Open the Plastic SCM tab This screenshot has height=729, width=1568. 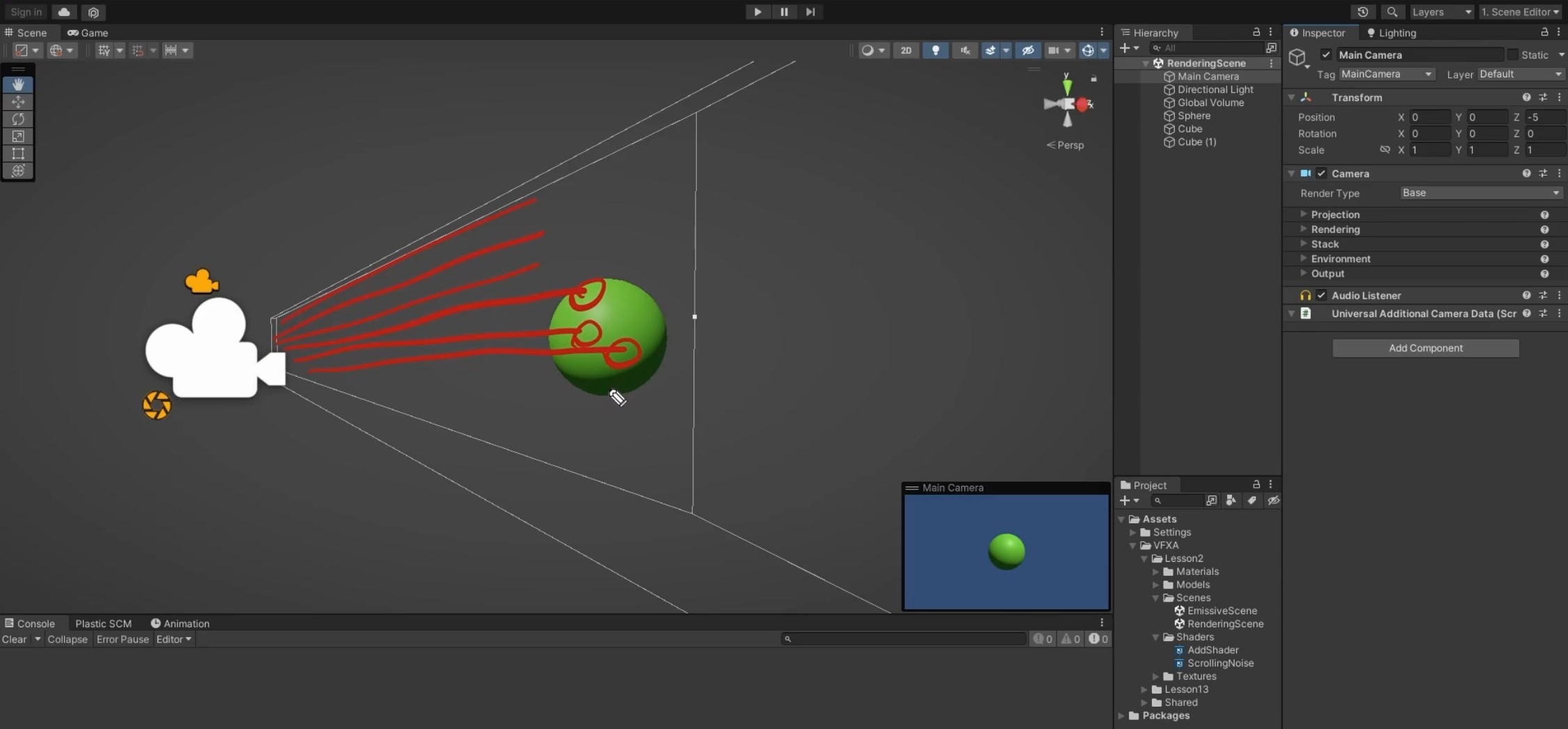pos(103,624)
